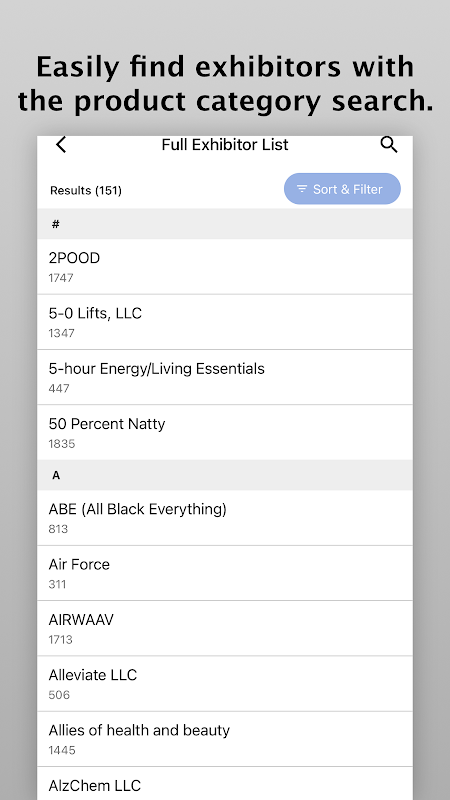Open search with magnifier icon
450x800 pixels.
[389, 145]
